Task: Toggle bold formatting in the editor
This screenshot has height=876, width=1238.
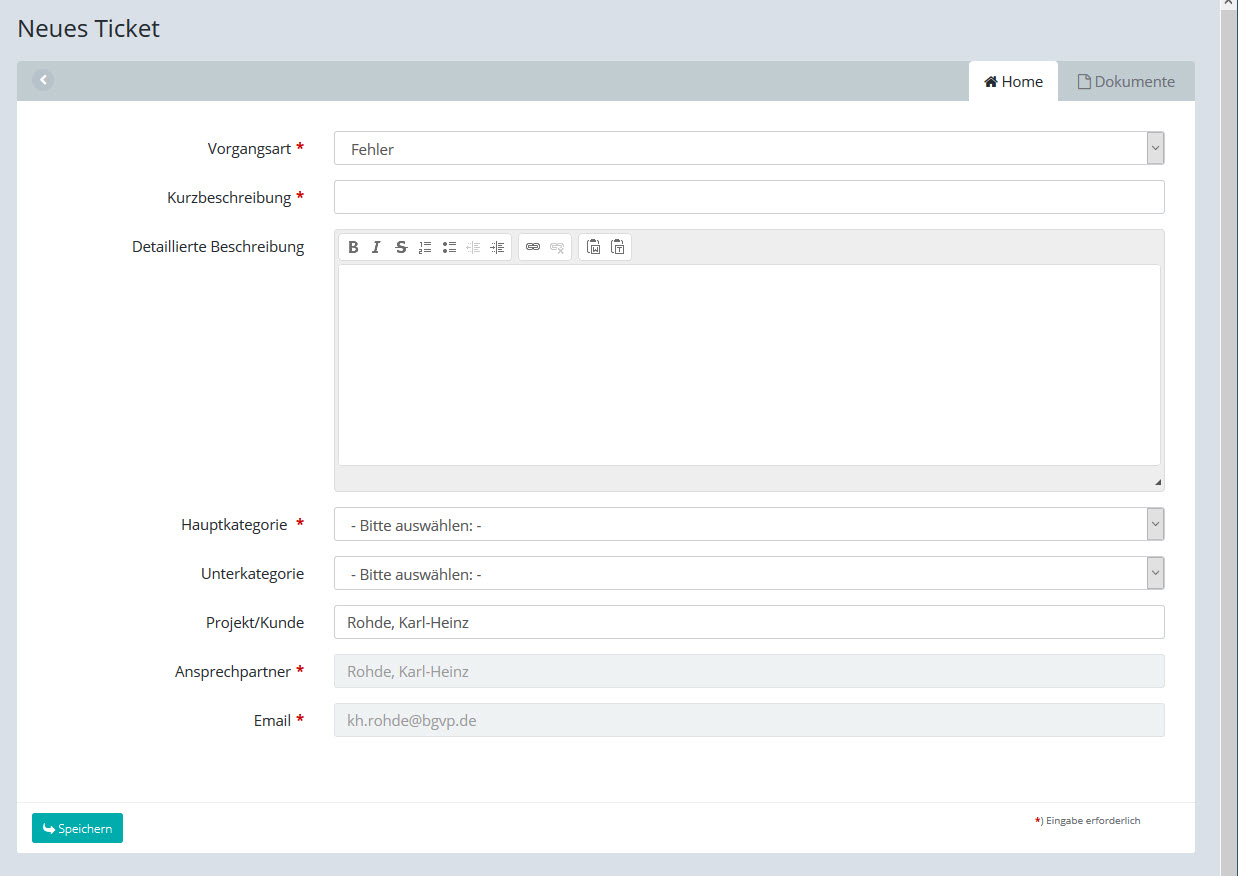Action: [x=353, y=247]
